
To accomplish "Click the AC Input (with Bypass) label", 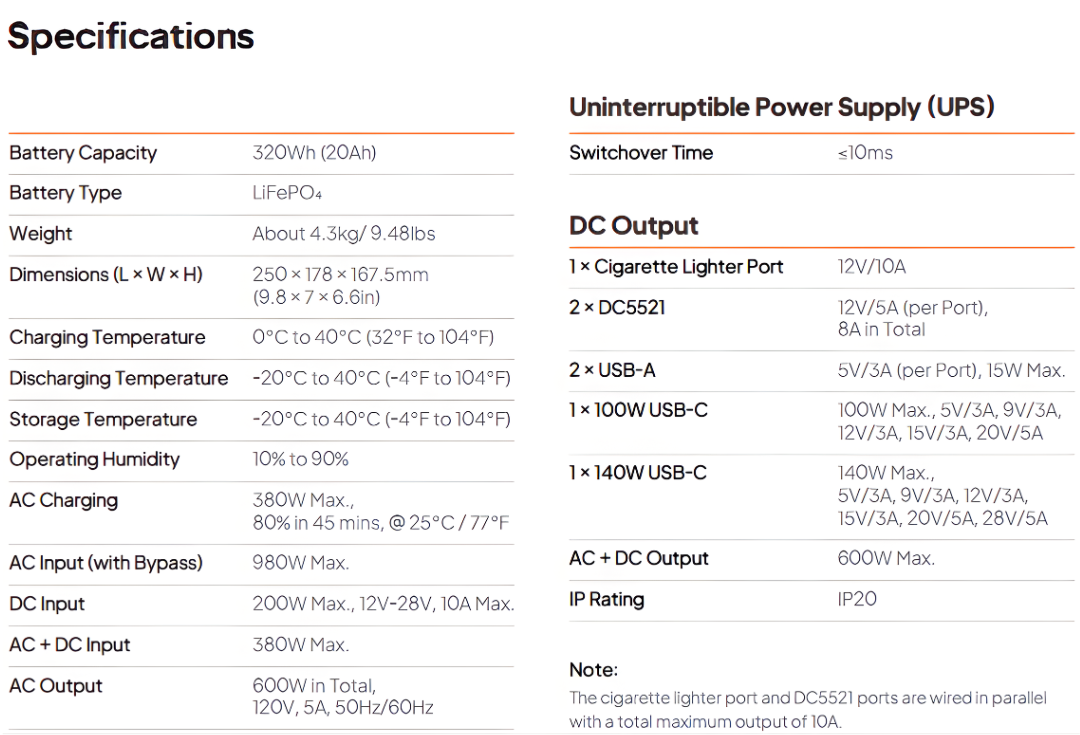I will click(106, 563).
